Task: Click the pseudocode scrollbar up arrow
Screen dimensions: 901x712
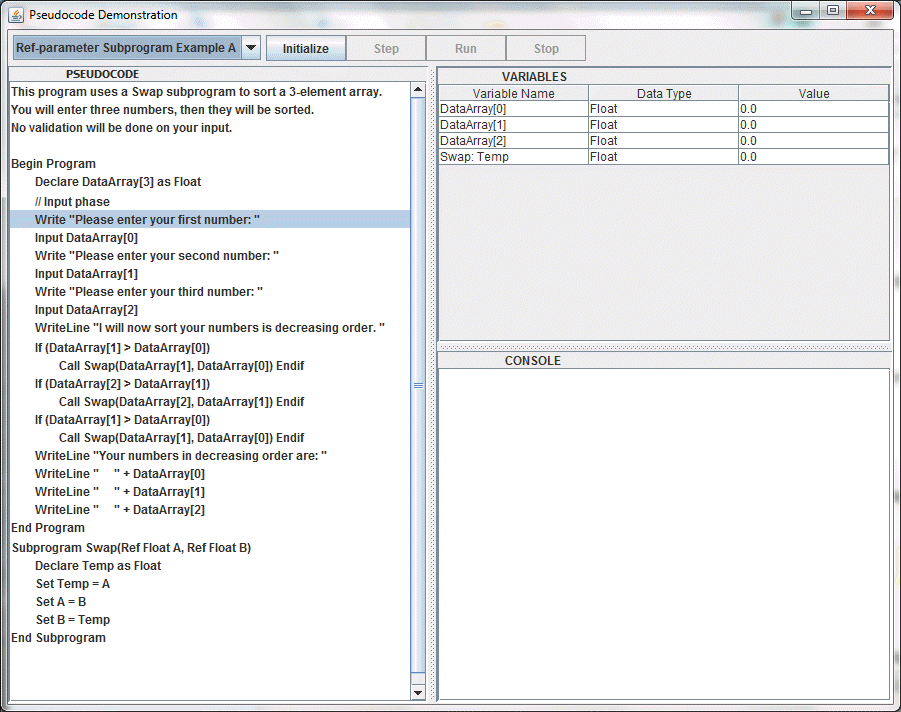Action: coord(418,90)
